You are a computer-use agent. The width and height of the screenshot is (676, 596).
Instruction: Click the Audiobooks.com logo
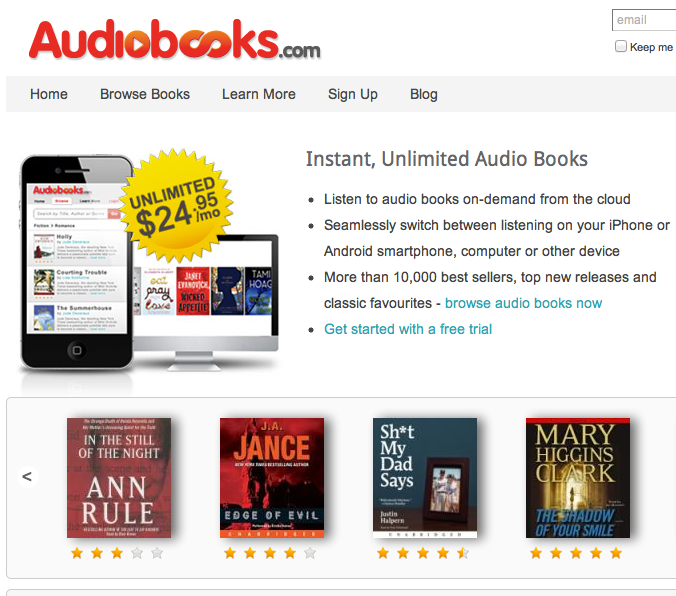pos(175,39)
